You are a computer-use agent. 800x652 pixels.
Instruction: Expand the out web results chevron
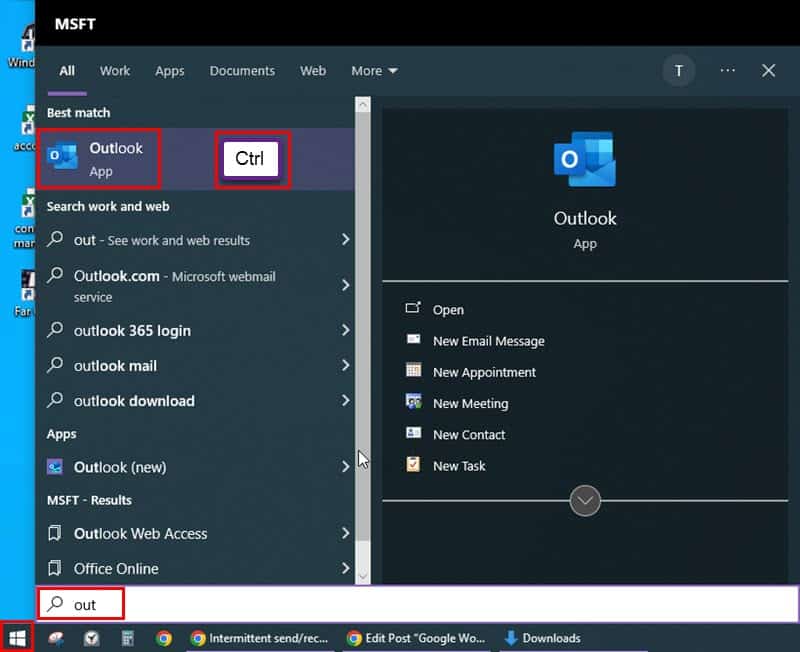(345, 239)
